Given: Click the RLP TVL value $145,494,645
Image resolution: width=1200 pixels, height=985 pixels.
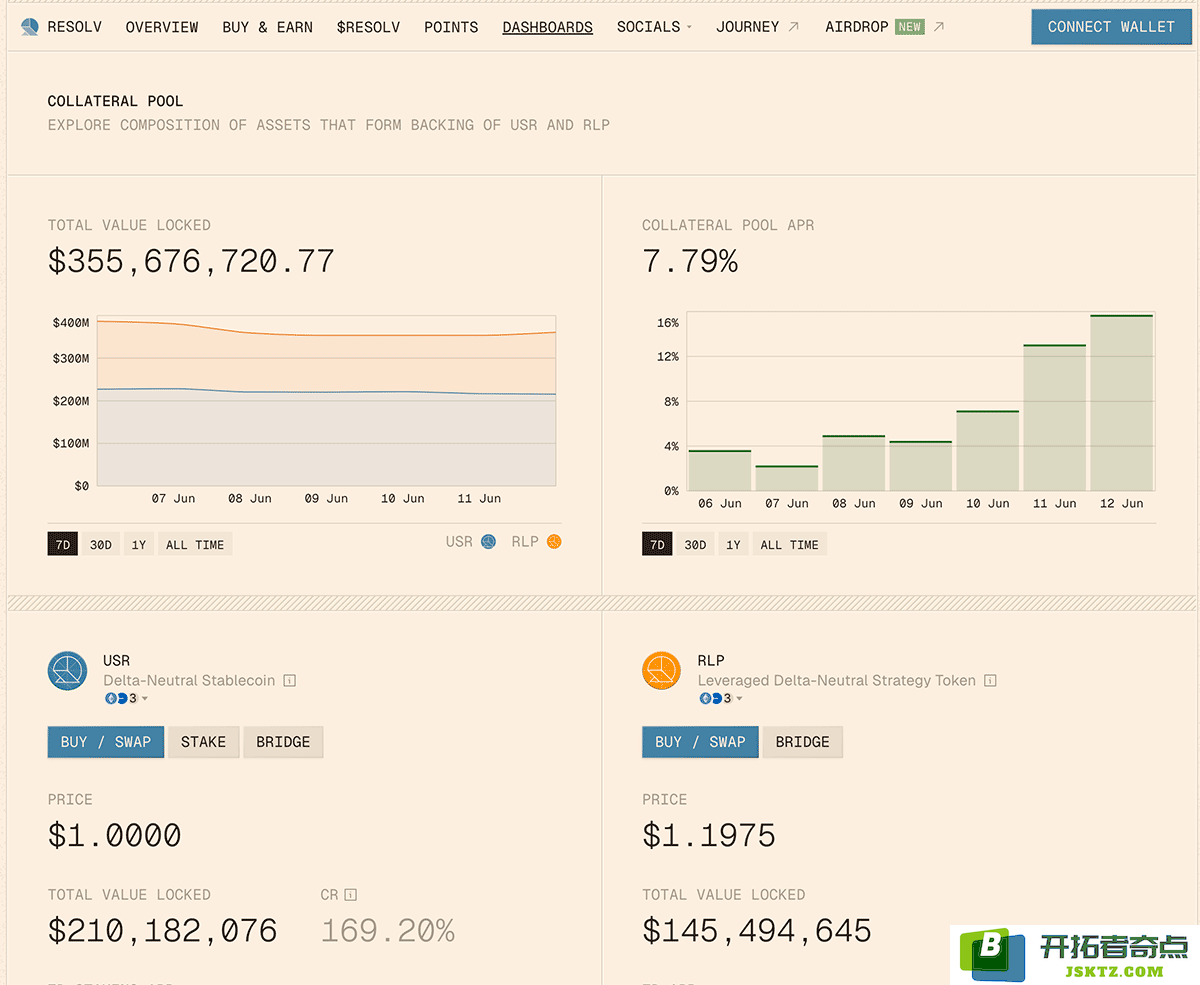Looking at the screenshot, I should (757, 931).
